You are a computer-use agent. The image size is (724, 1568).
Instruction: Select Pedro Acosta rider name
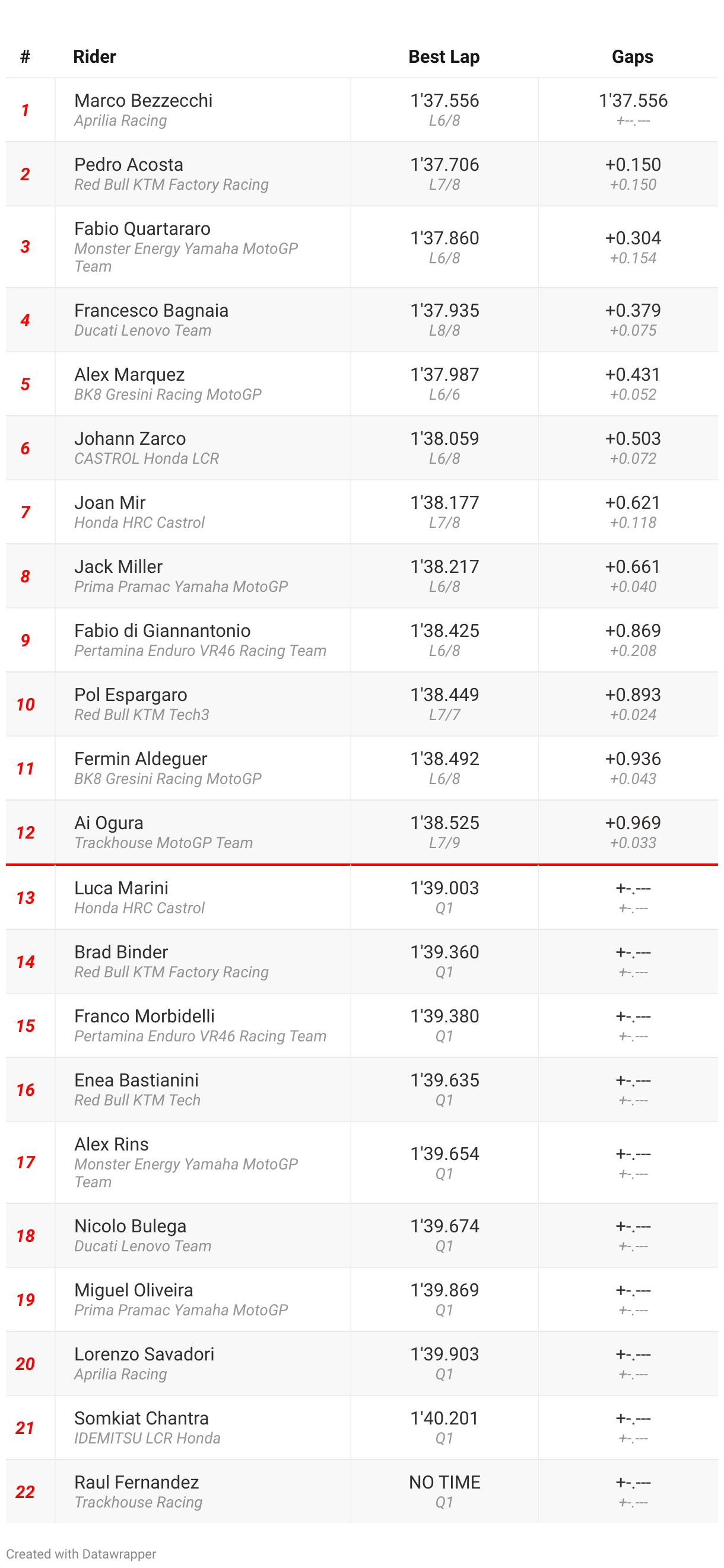(x=129, y=164)
